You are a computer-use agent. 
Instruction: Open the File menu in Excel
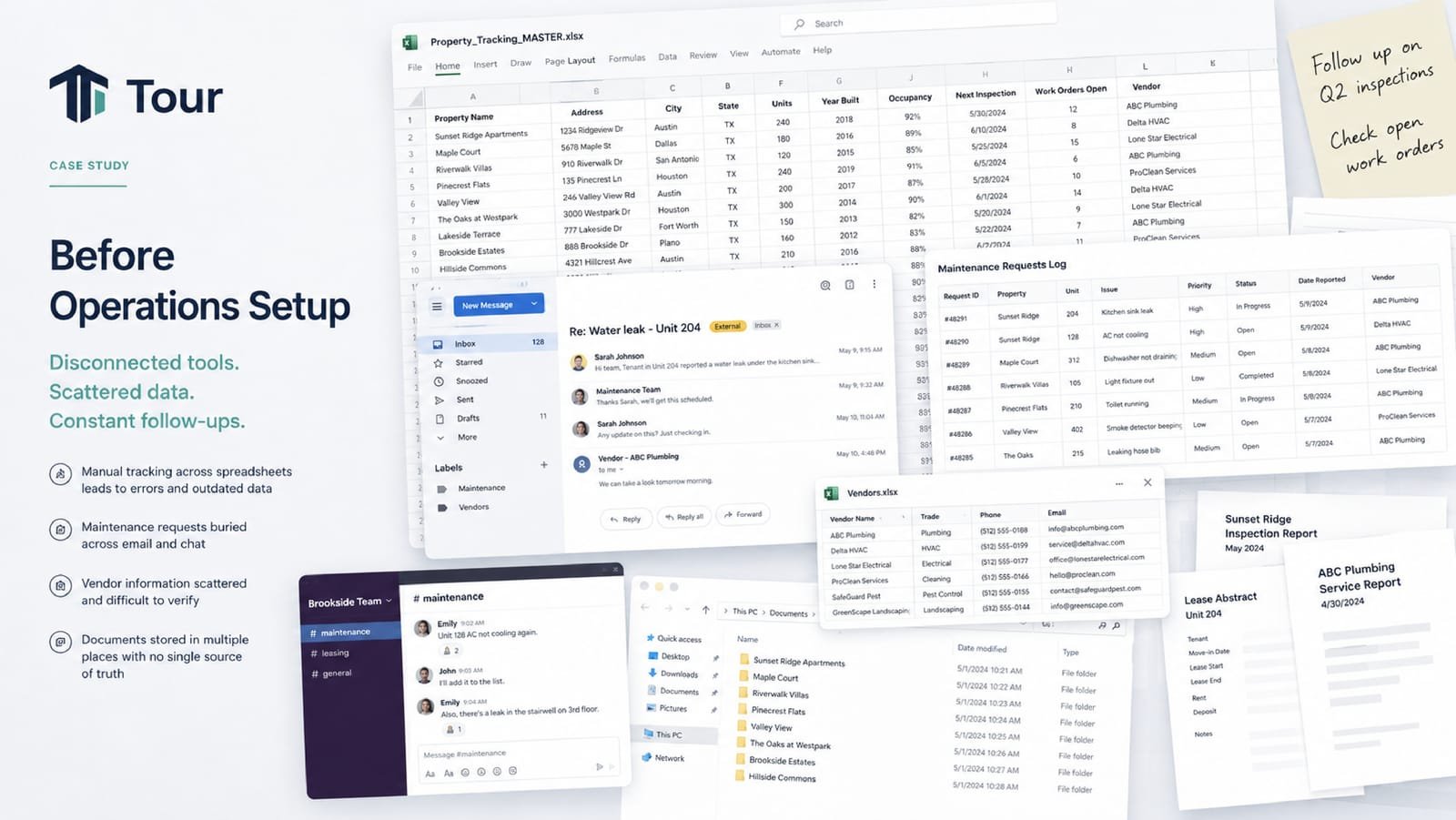click(415, 67)
